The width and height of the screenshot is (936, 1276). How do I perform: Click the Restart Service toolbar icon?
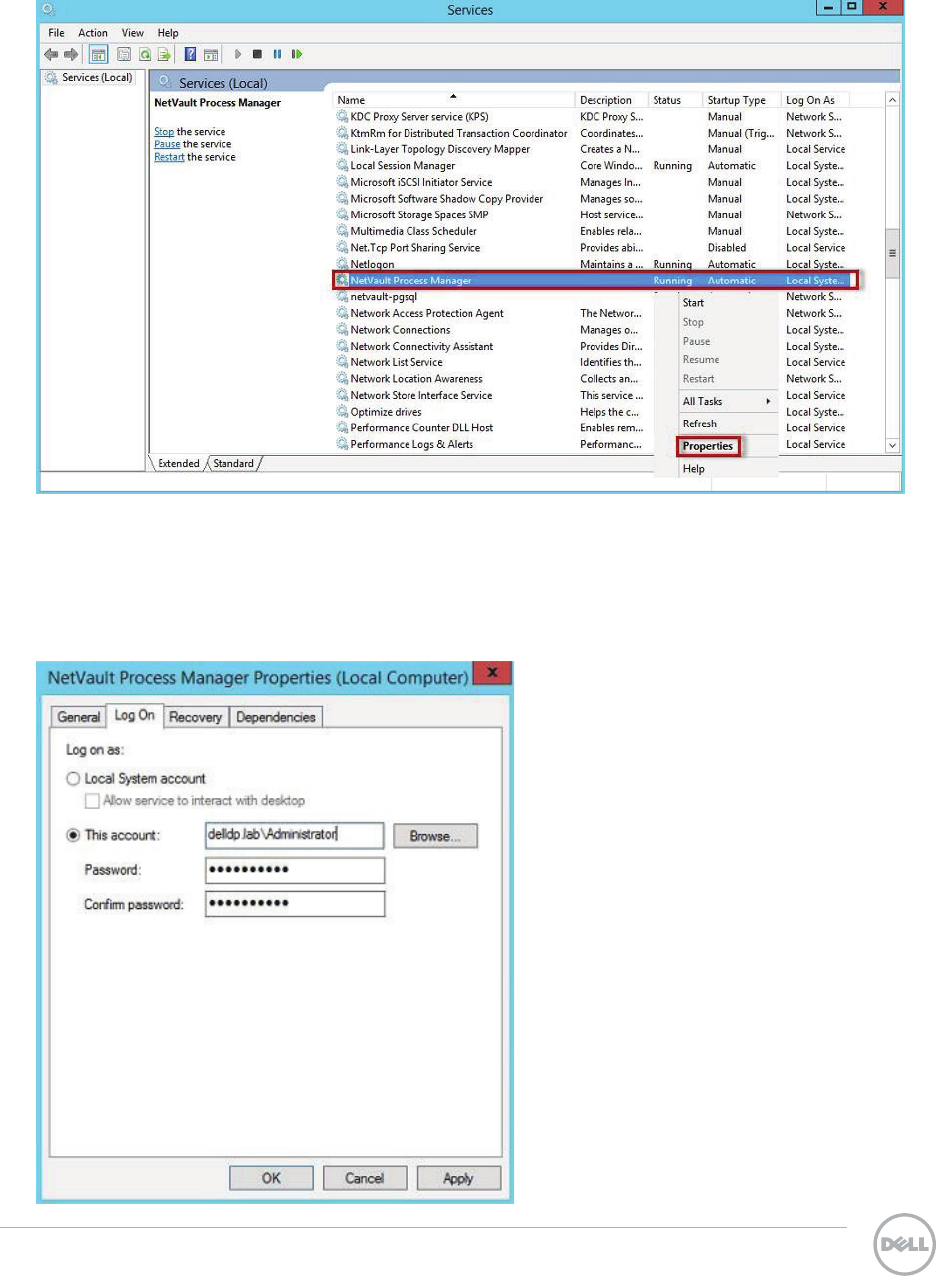(297, 54)
